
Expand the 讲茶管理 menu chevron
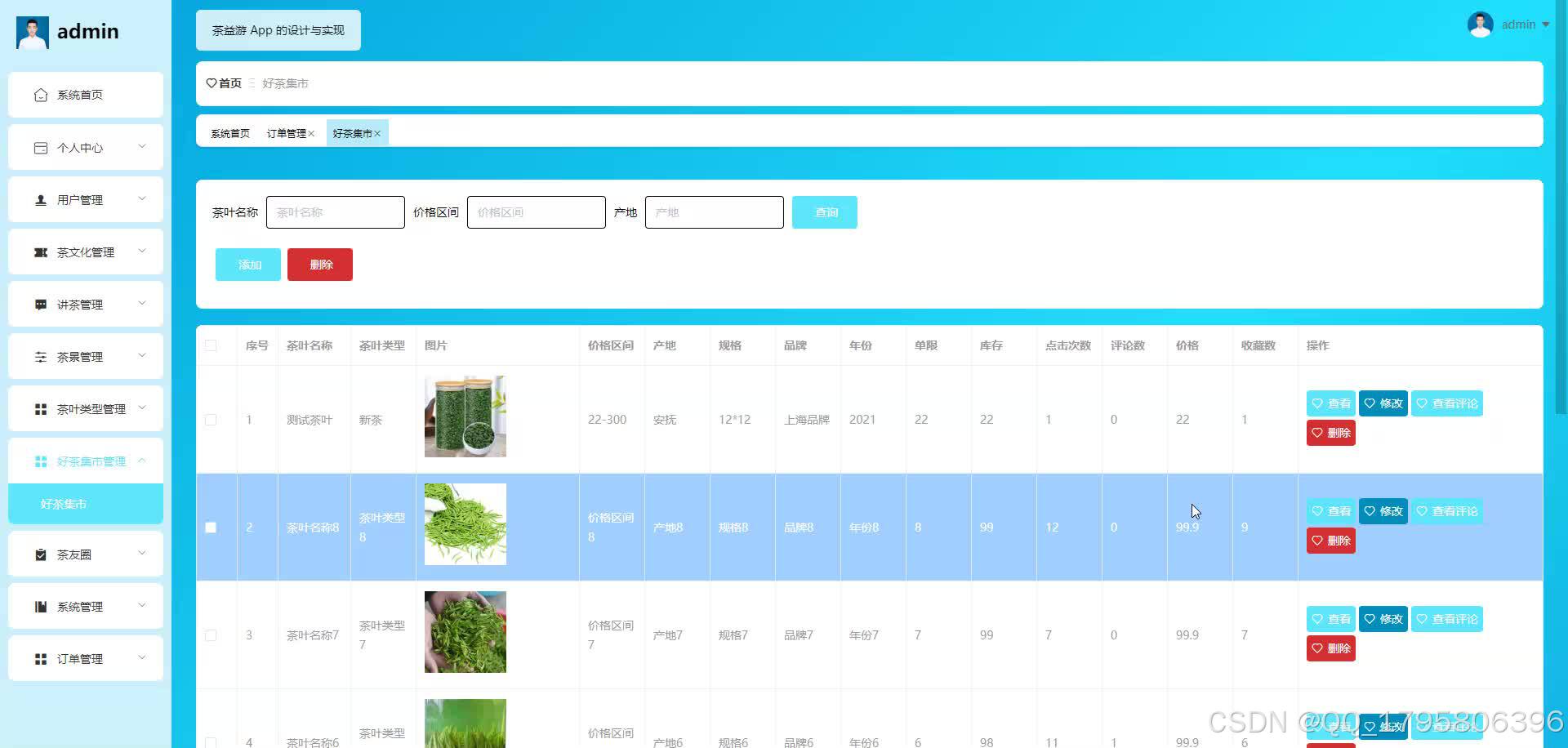pos(142,304)
